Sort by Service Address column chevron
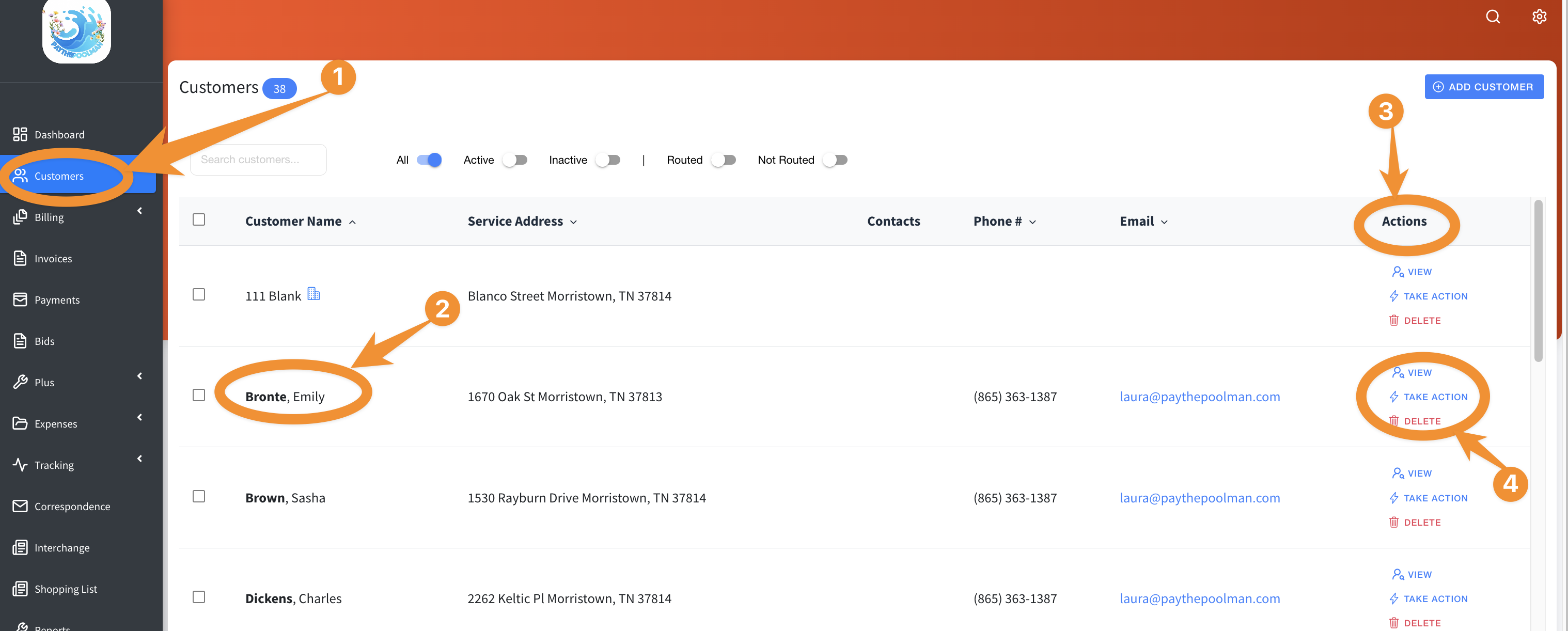The width and height of the screenshot is (1568, 631). point(573,222)
